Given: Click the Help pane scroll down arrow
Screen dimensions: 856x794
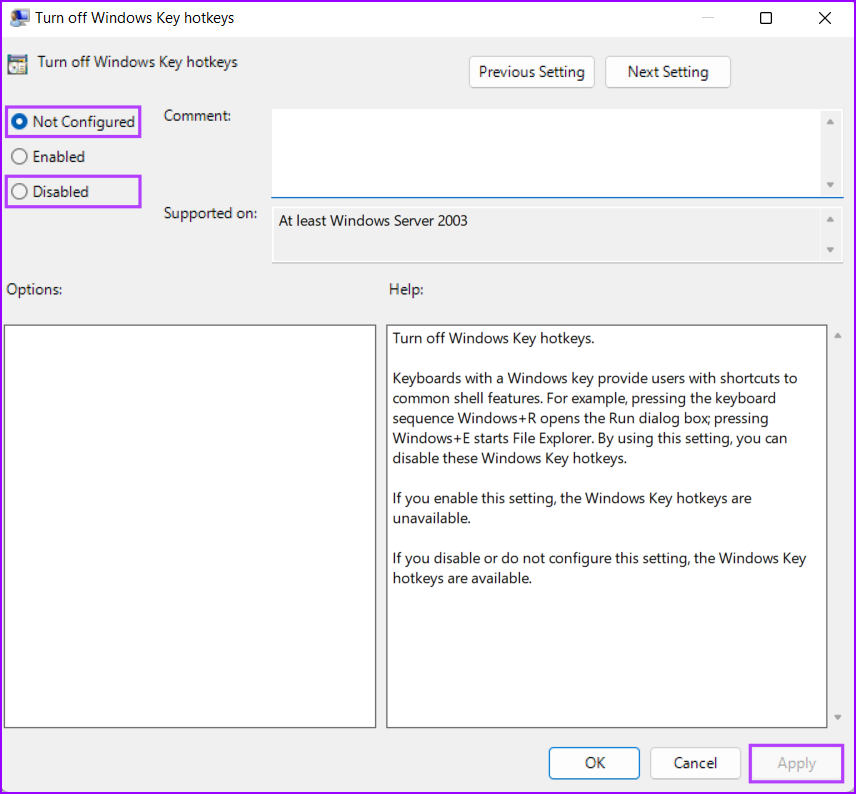Looking at the screenshot, I should (x=838, y=718).
